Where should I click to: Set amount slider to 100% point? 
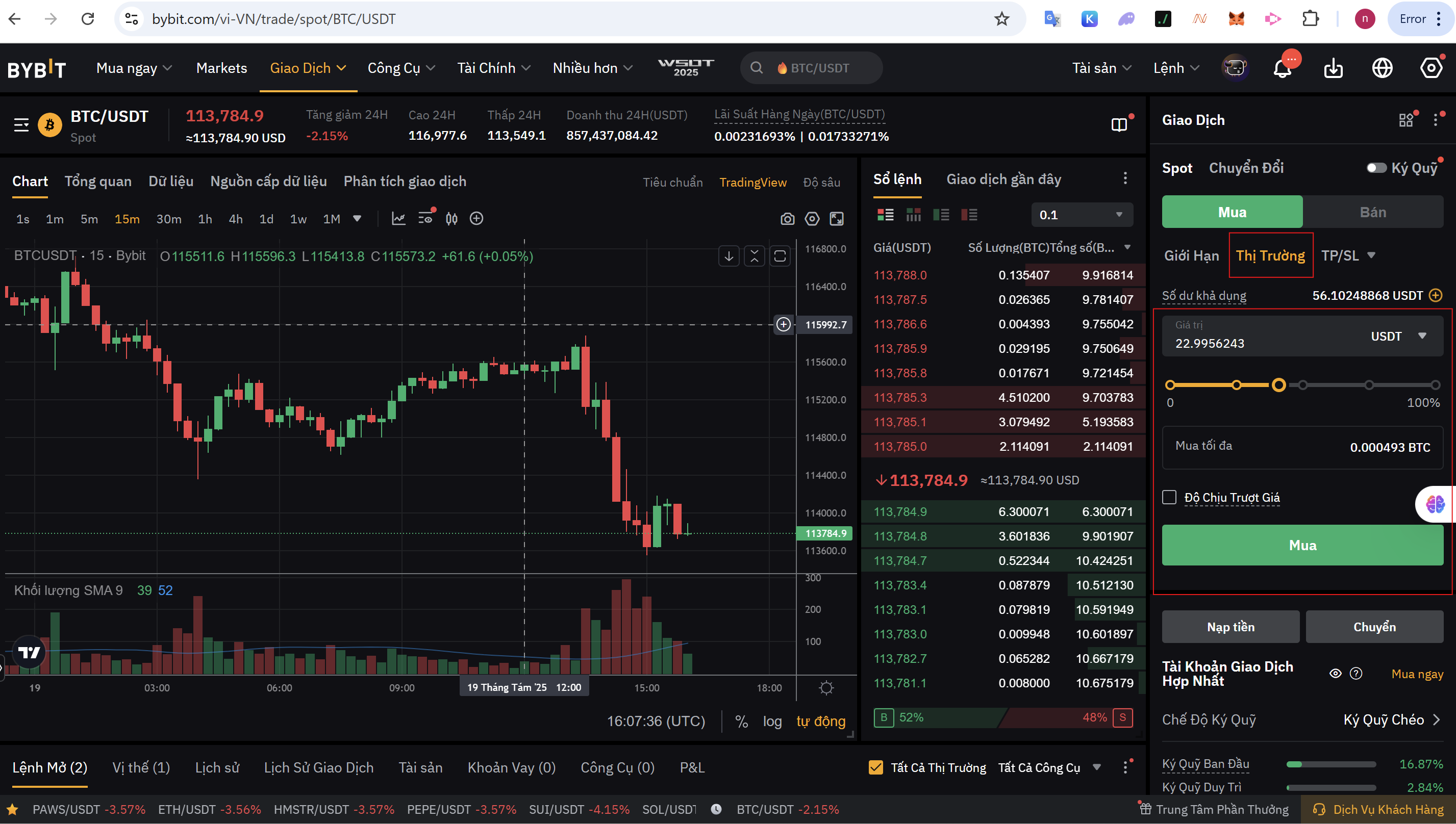1435,385
